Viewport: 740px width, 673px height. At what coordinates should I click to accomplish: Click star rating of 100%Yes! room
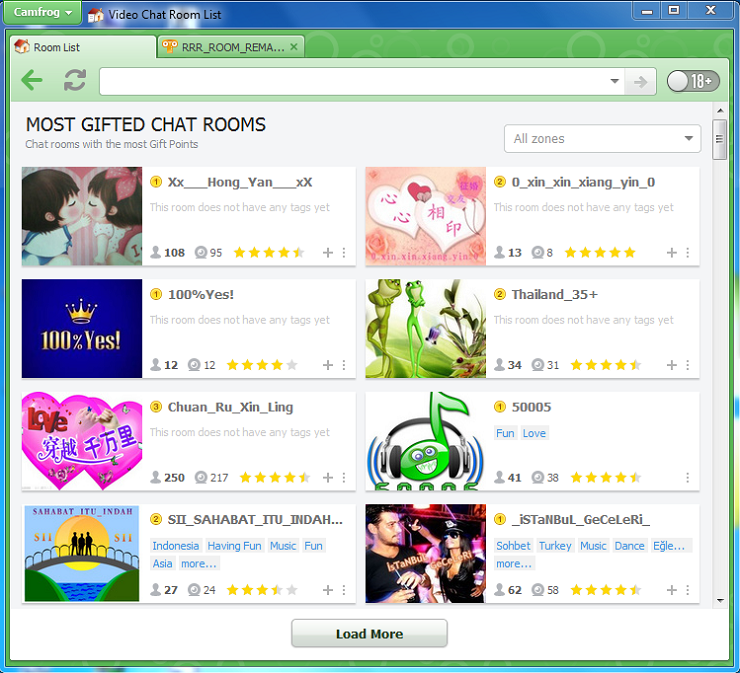[262, 365]
